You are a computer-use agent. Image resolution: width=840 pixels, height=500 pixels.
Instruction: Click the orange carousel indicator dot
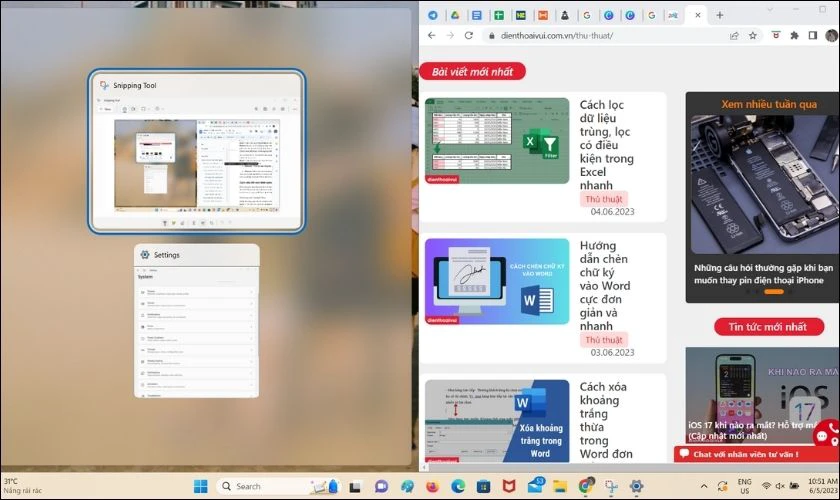coord(774,292)
